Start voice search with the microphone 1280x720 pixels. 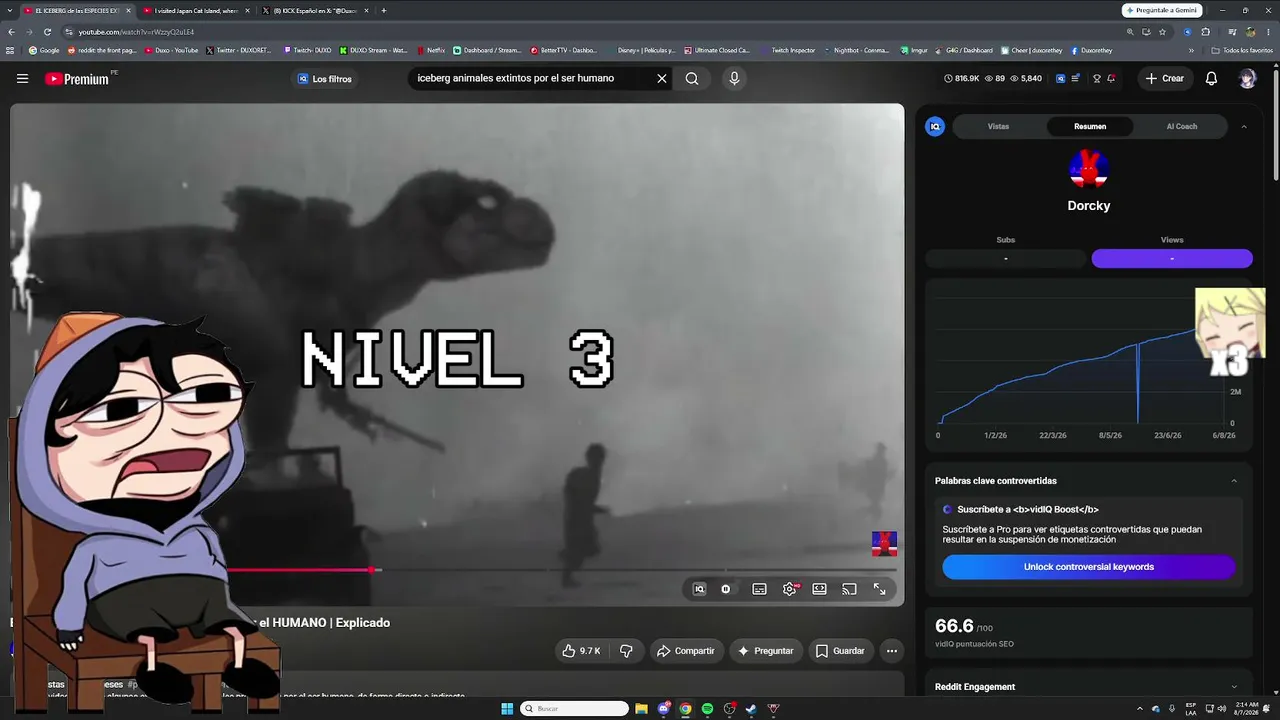[x=734, y=78]
